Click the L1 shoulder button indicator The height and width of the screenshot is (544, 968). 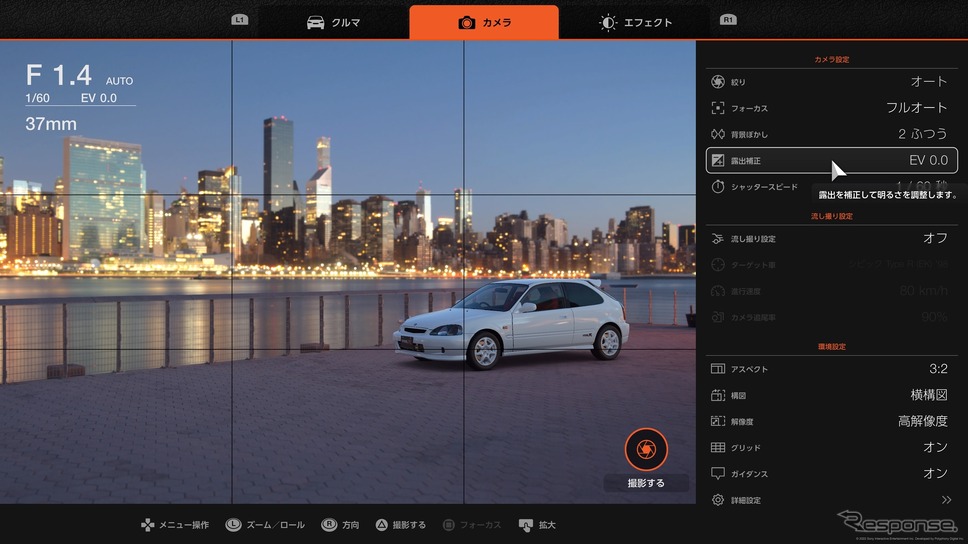point(240,20)
